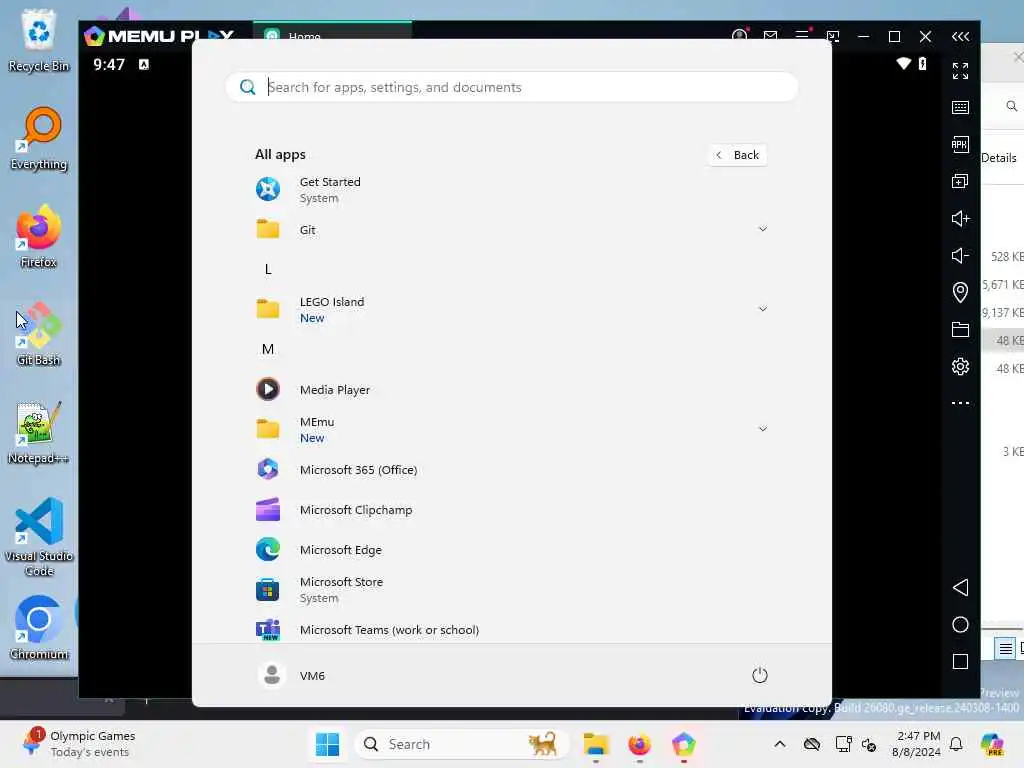Jump to letter M apps index
The width and height of the screenshot is (1024, 768).
point(268,349)
